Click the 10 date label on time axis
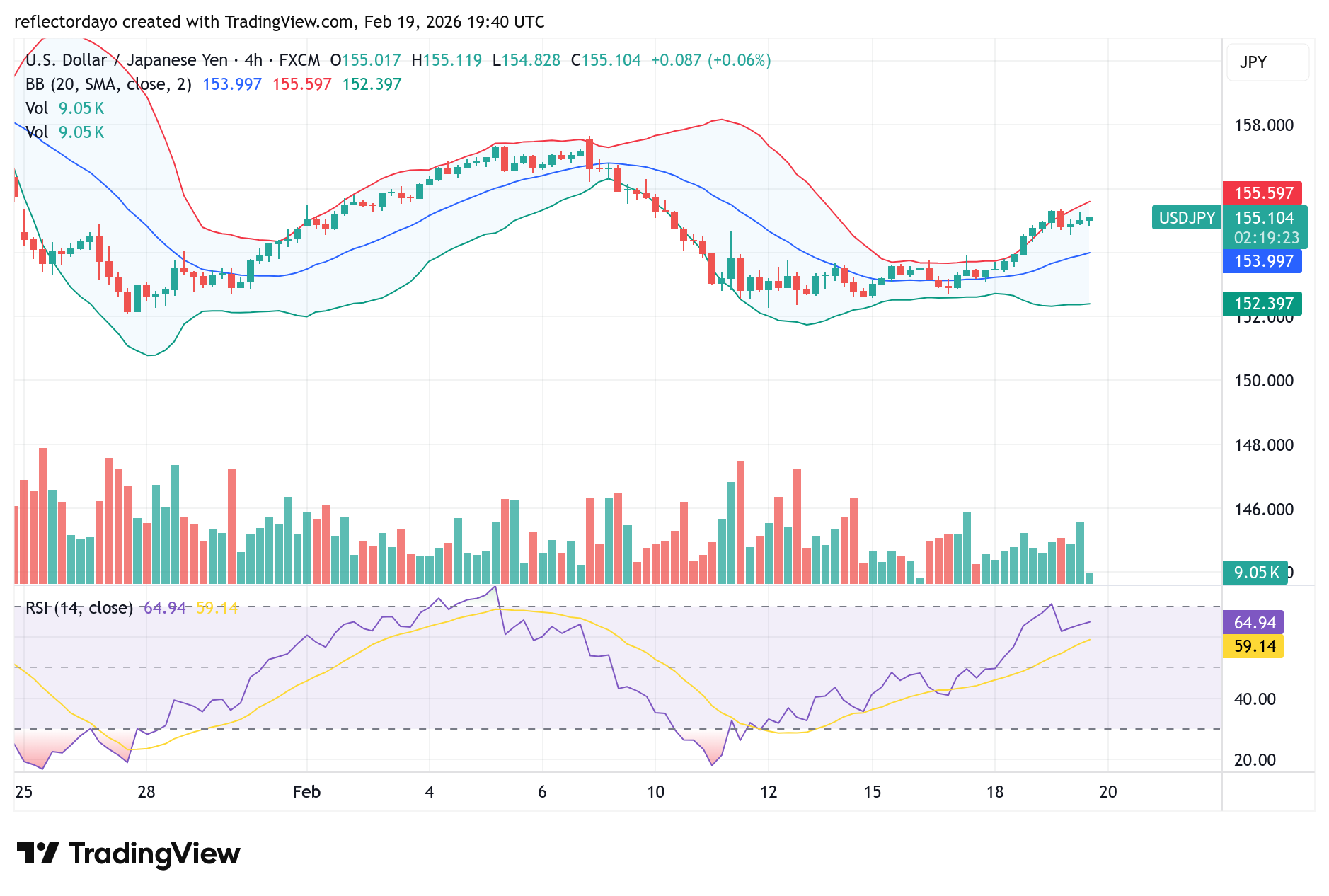The image size is (1329, 896). pos(656,792)
